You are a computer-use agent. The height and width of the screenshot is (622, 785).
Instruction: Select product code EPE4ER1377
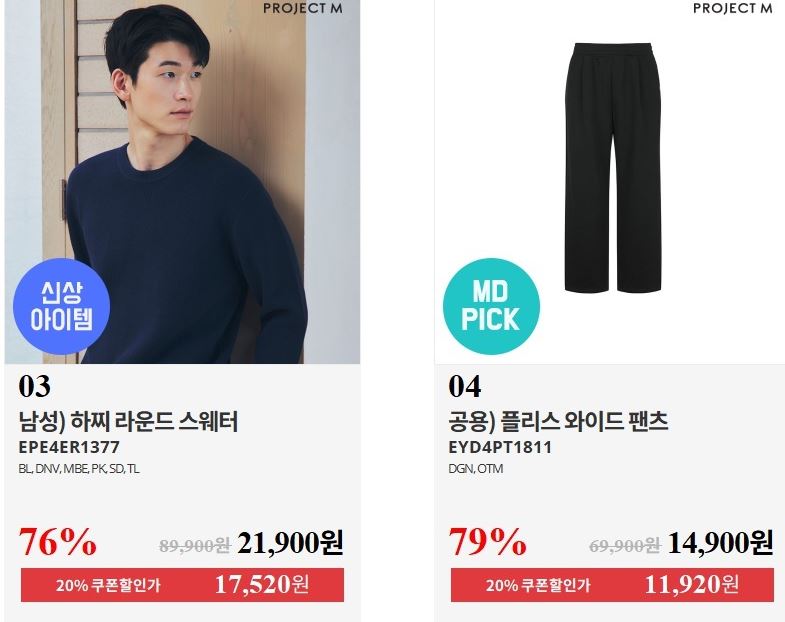[69, 447]
